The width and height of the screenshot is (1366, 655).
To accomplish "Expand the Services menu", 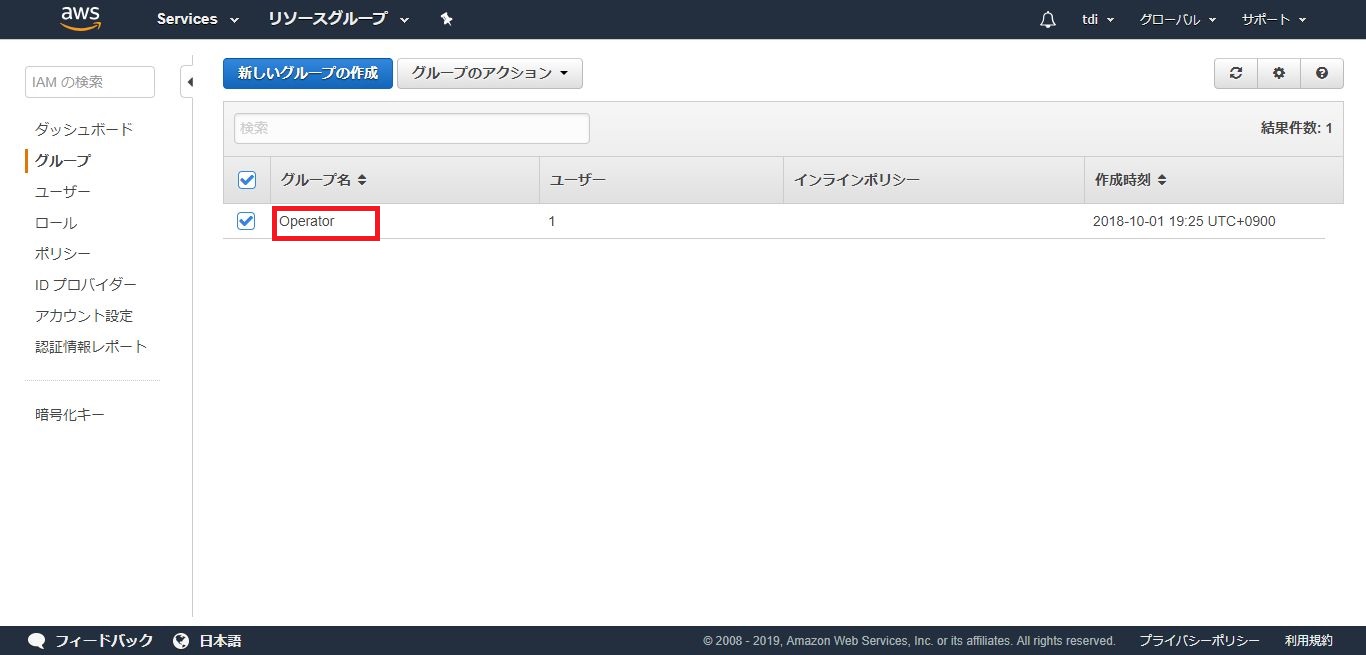I will [197, 19].
